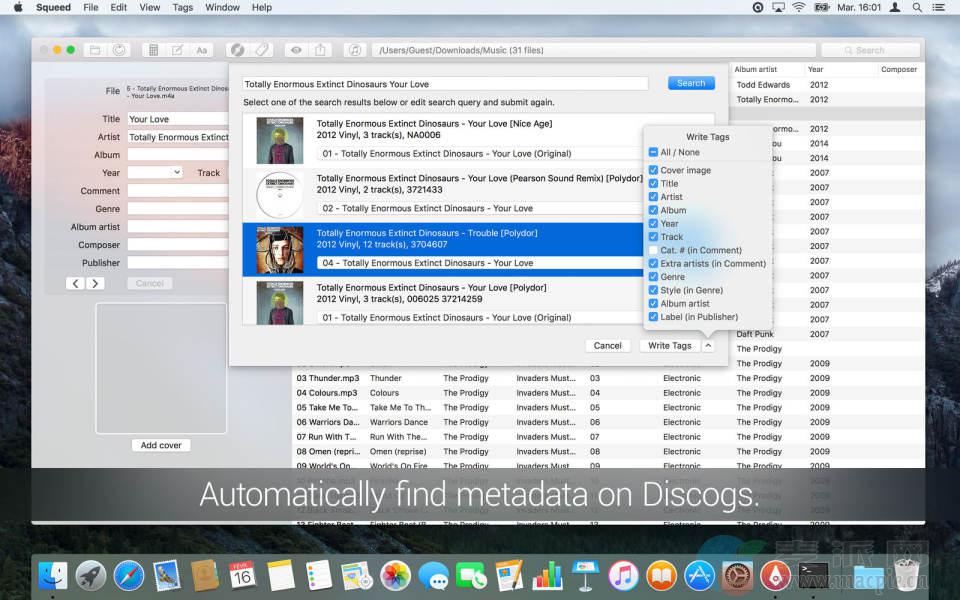Click the Discogs search query text field
The width and height of the screenshot is (960, 600).
(x=445, y=84)
